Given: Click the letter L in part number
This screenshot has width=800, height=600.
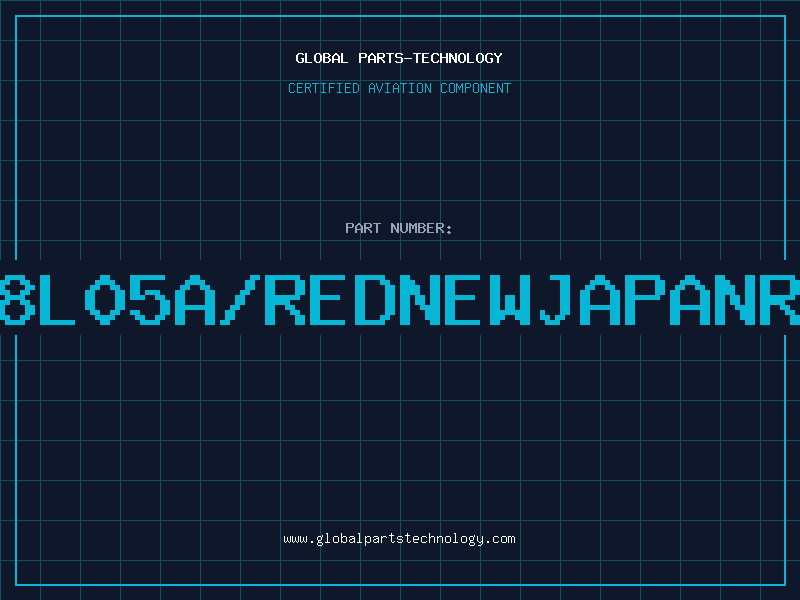Looking at the screenshot, I should (57, 300).
